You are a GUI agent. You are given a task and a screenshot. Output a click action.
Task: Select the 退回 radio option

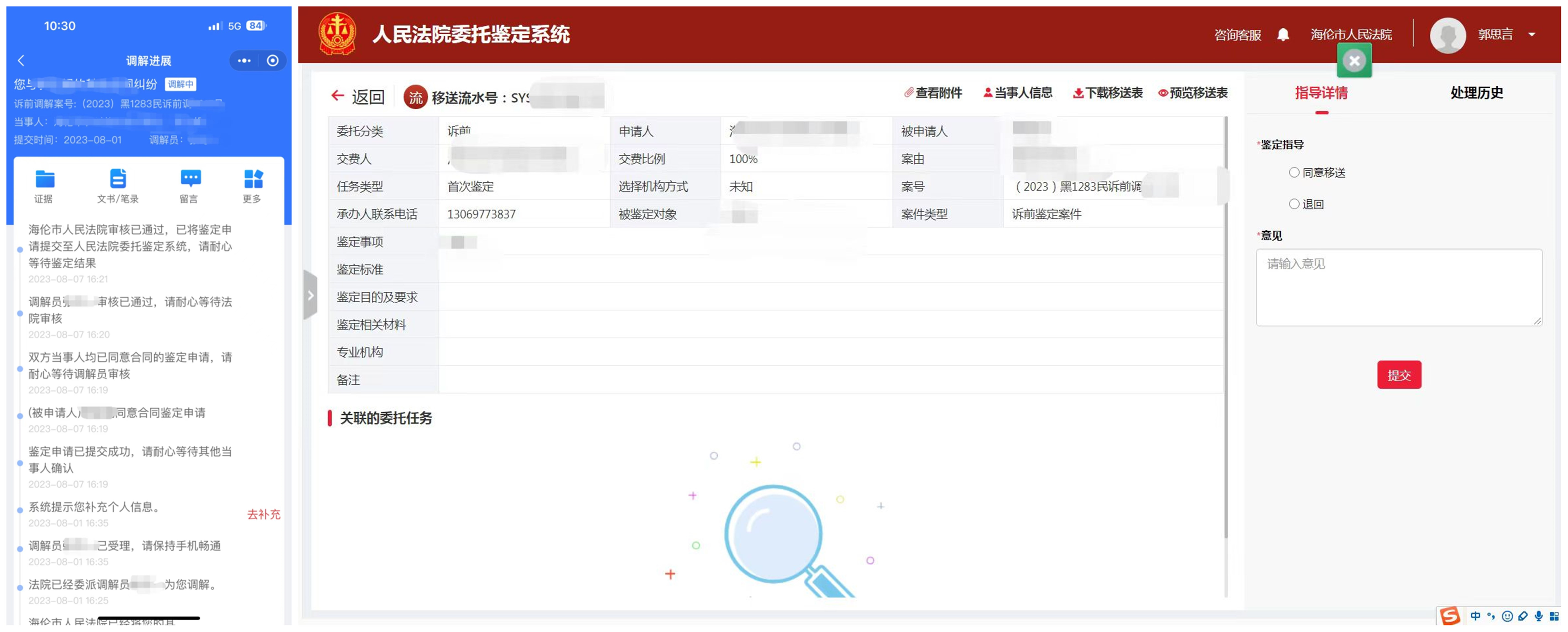point(1294,204)
